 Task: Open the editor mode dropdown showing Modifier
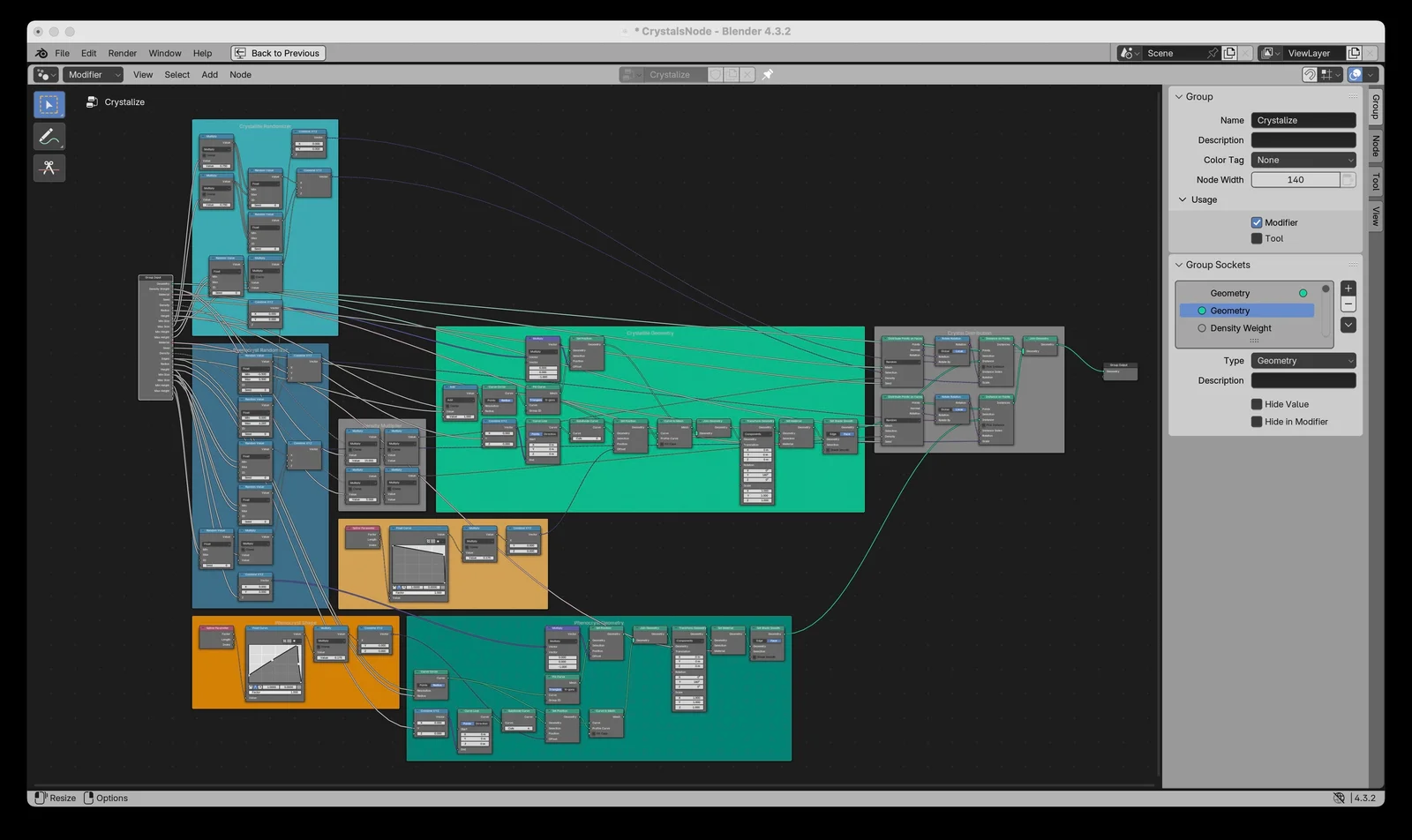(92, 74)
